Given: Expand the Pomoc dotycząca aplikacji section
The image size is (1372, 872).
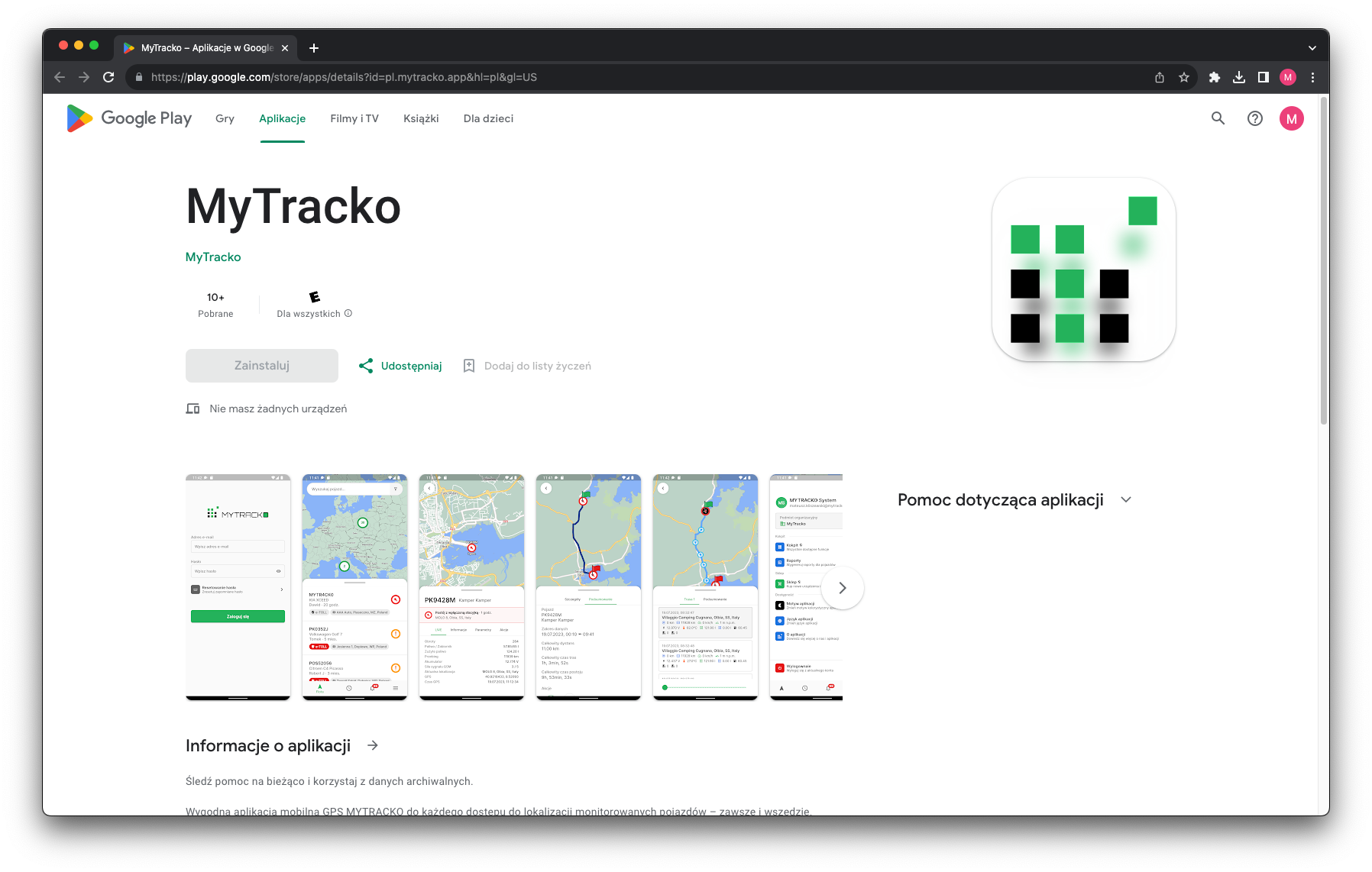Looking at the screenshot, I should click(x=1126, y=499).
